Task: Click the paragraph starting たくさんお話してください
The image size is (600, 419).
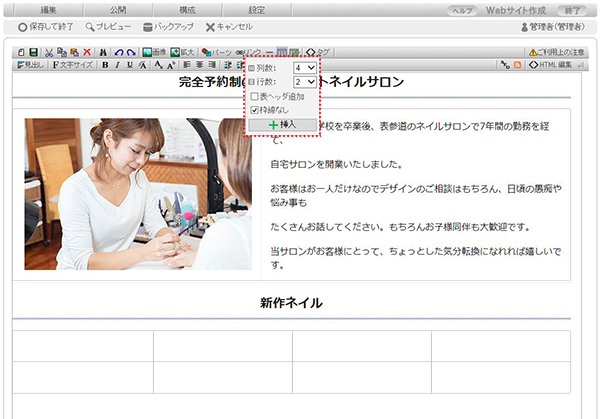Action: click(400, 227)
